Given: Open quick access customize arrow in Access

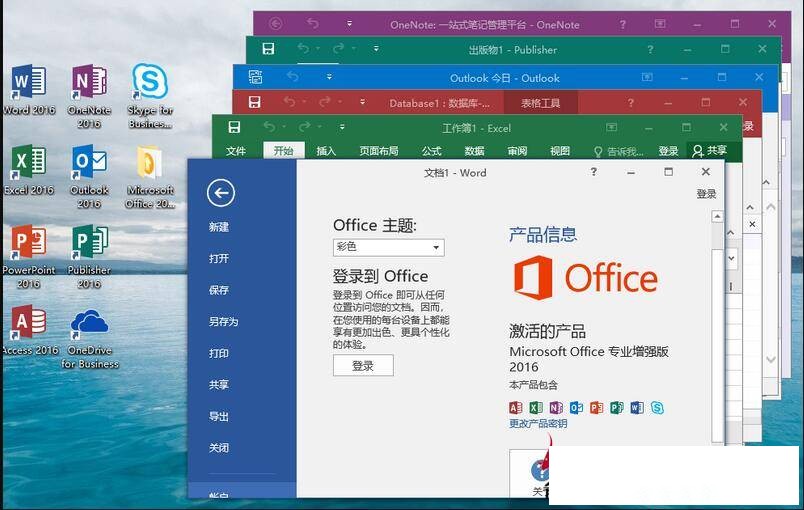Looking at the screenshot, I should 363,102.
